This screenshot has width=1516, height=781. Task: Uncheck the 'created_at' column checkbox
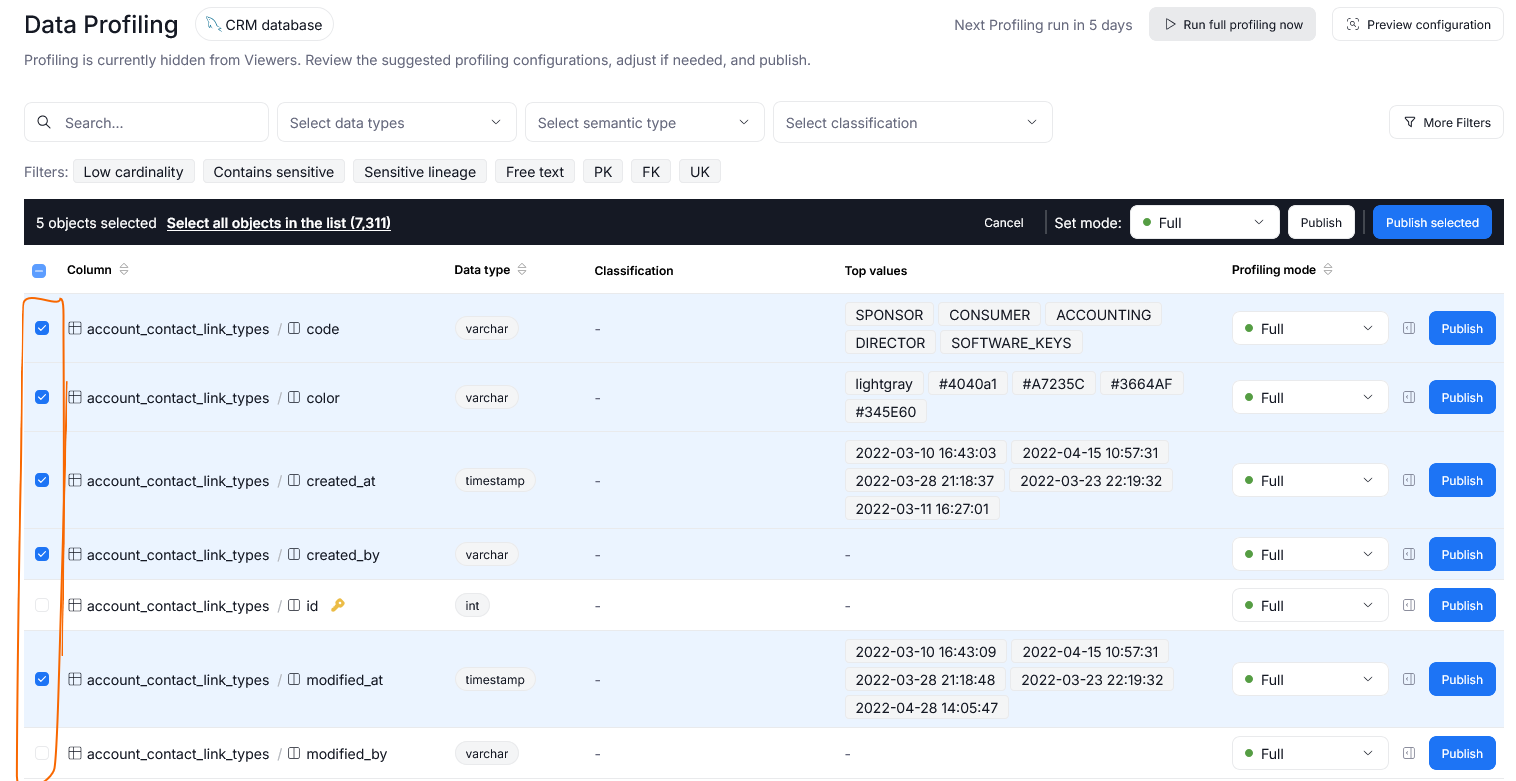pos(42,480)
